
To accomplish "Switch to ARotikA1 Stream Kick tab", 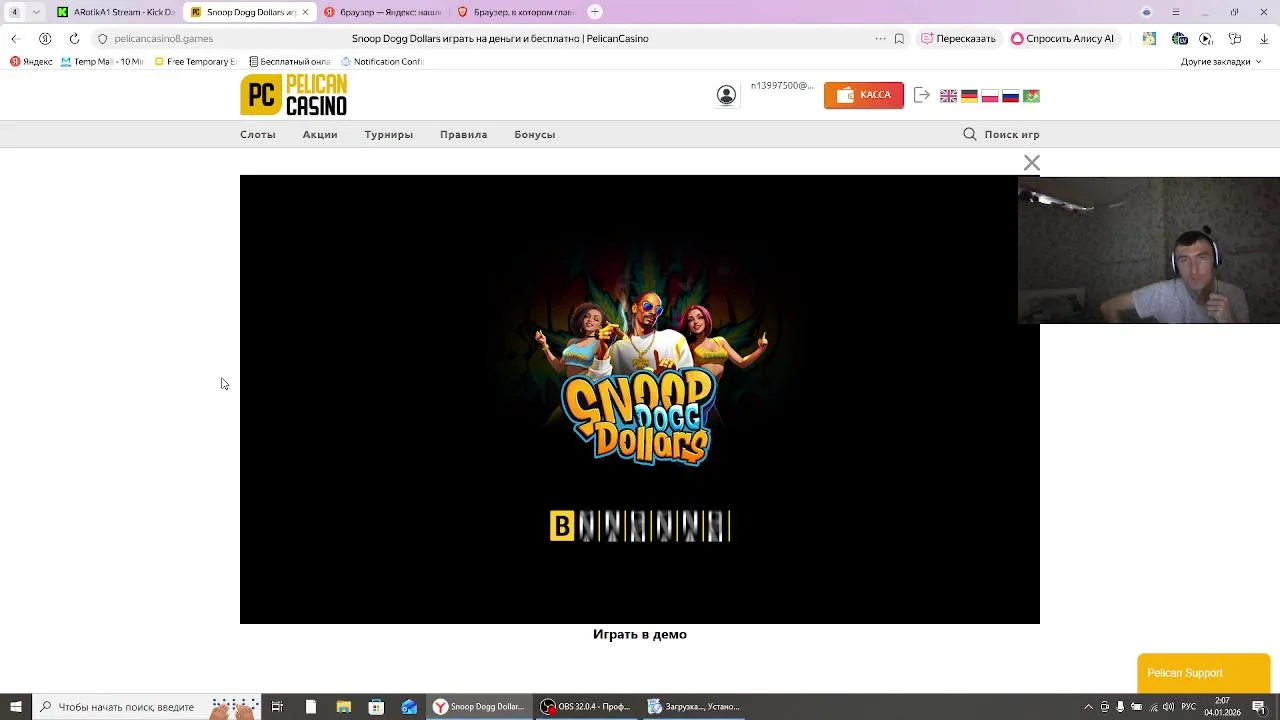I will click(115, 12).
